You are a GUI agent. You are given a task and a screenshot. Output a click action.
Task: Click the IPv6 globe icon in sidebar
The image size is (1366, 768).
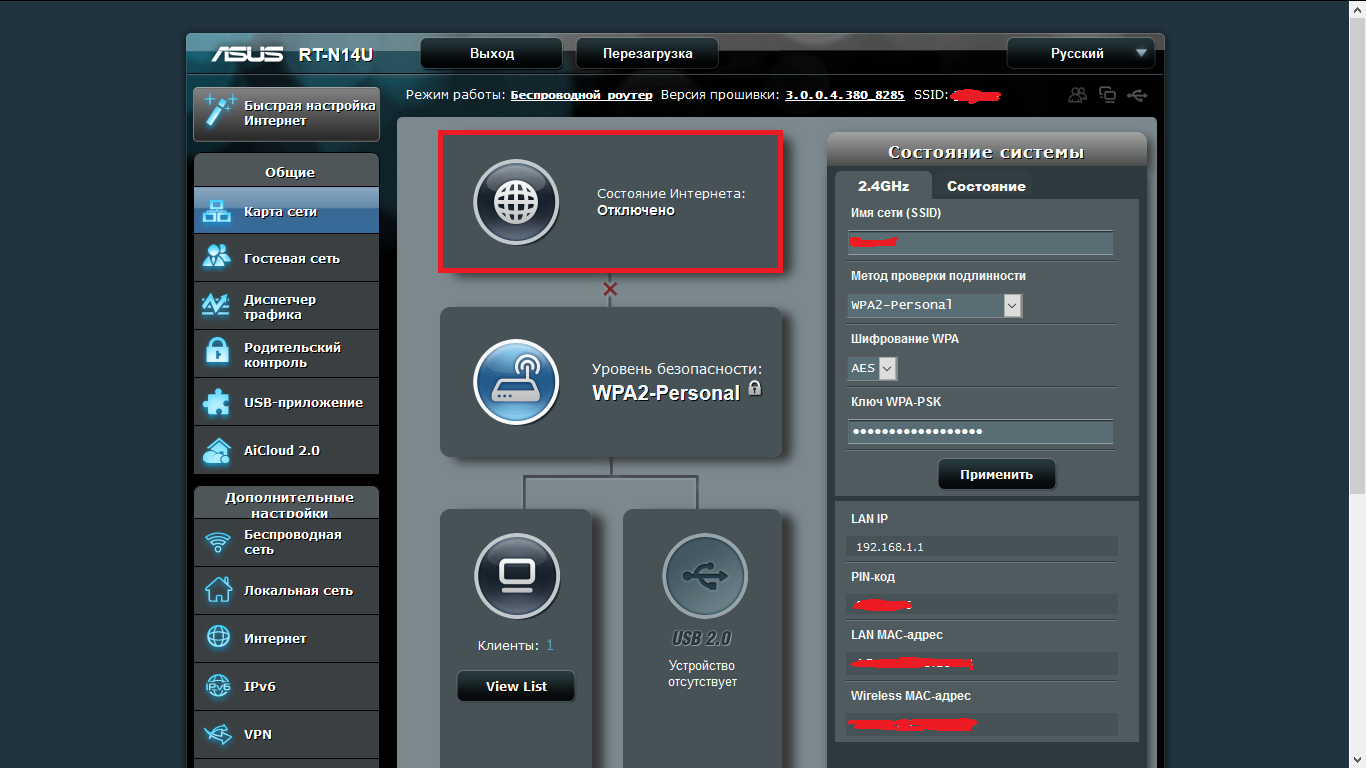[x=217, y=686]
